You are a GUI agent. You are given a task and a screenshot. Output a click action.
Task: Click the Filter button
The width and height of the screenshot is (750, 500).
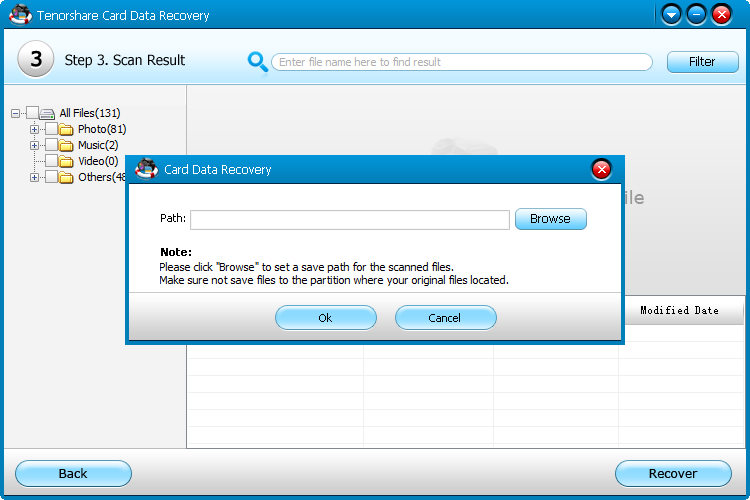[x=702, y=62]
